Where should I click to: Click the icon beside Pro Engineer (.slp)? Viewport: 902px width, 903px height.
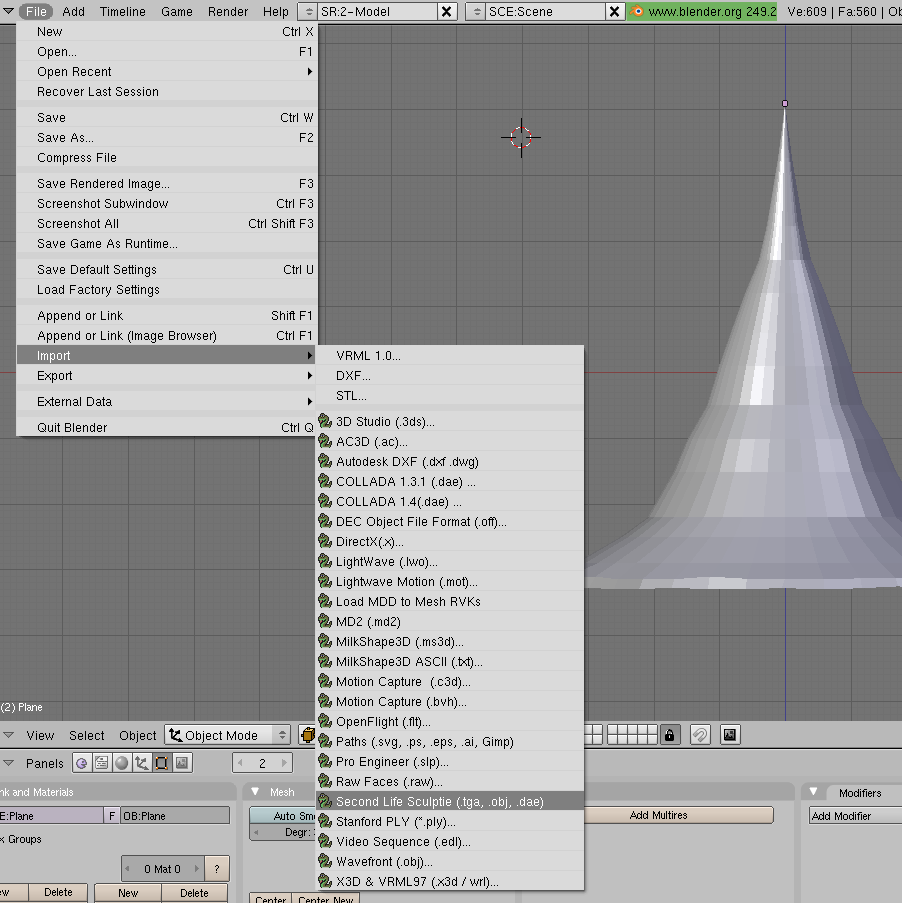click(x=325, y=761)
